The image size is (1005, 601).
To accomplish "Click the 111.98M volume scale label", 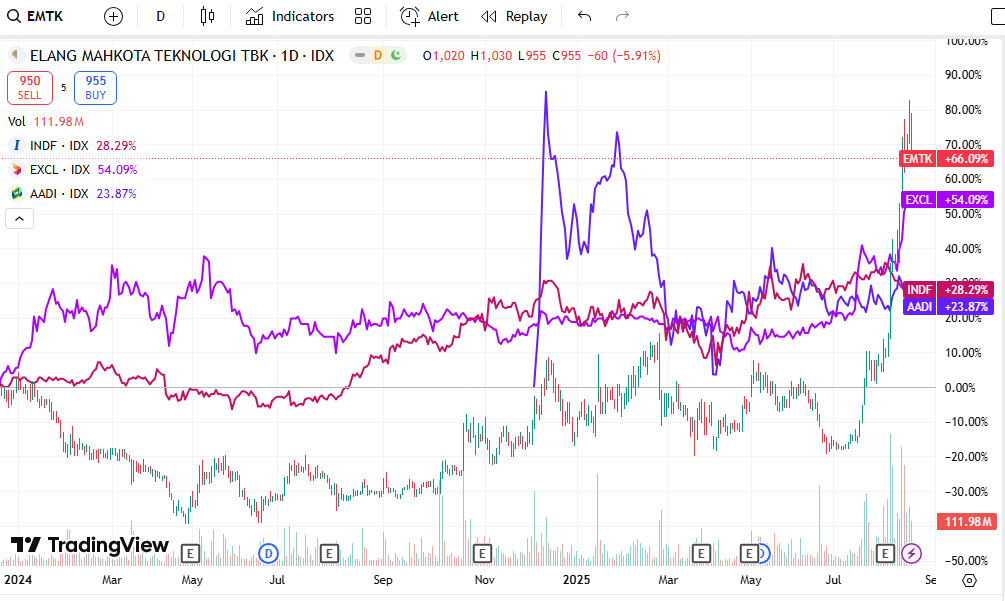I will tap(966, 522).
